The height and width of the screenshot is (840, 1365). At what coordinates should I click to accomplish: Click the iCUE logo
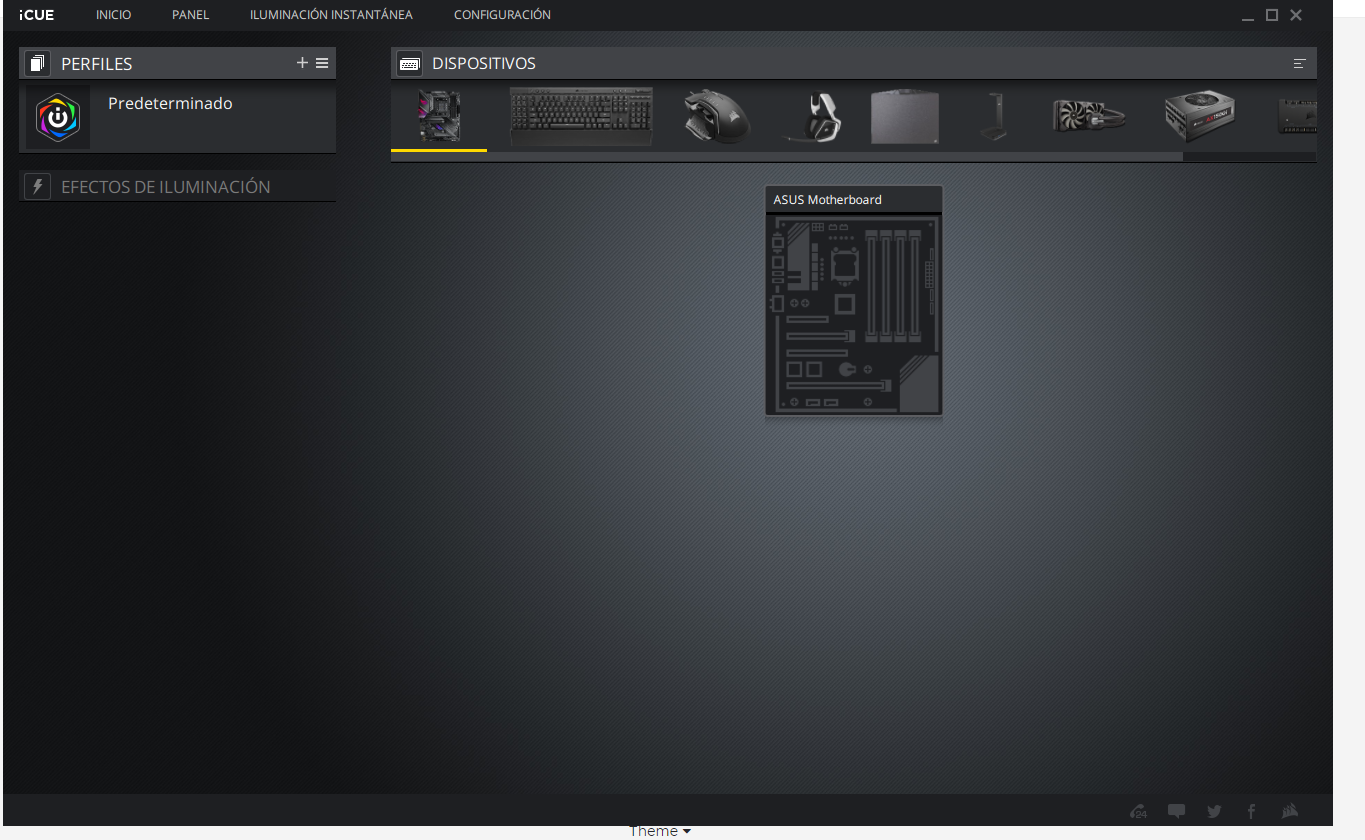37,15
